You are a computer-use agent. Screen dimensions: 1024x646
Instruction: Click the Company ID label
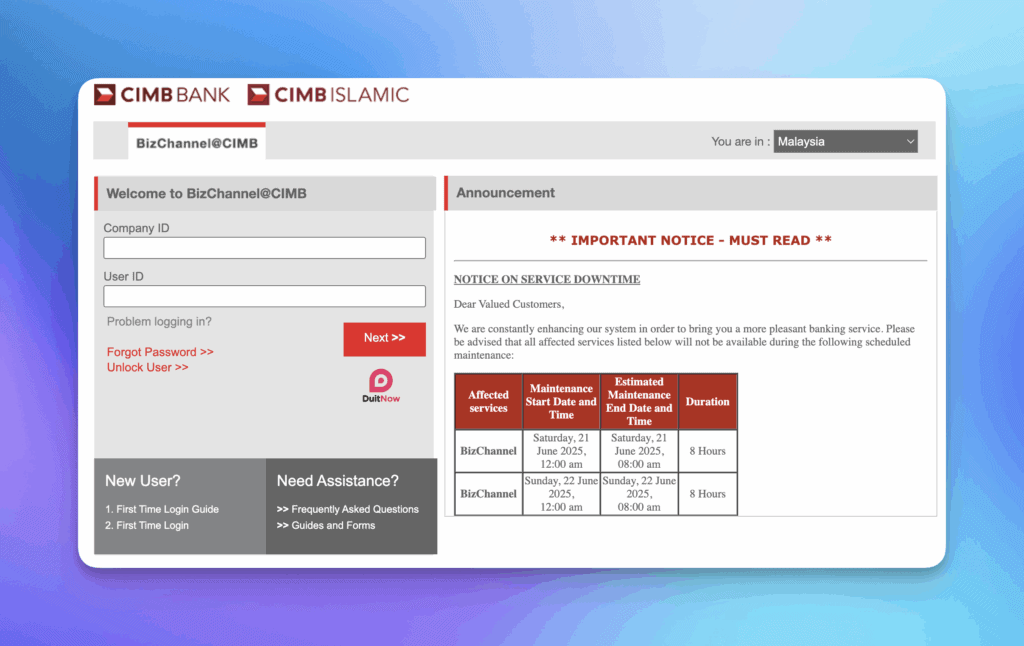pos(136,228)
